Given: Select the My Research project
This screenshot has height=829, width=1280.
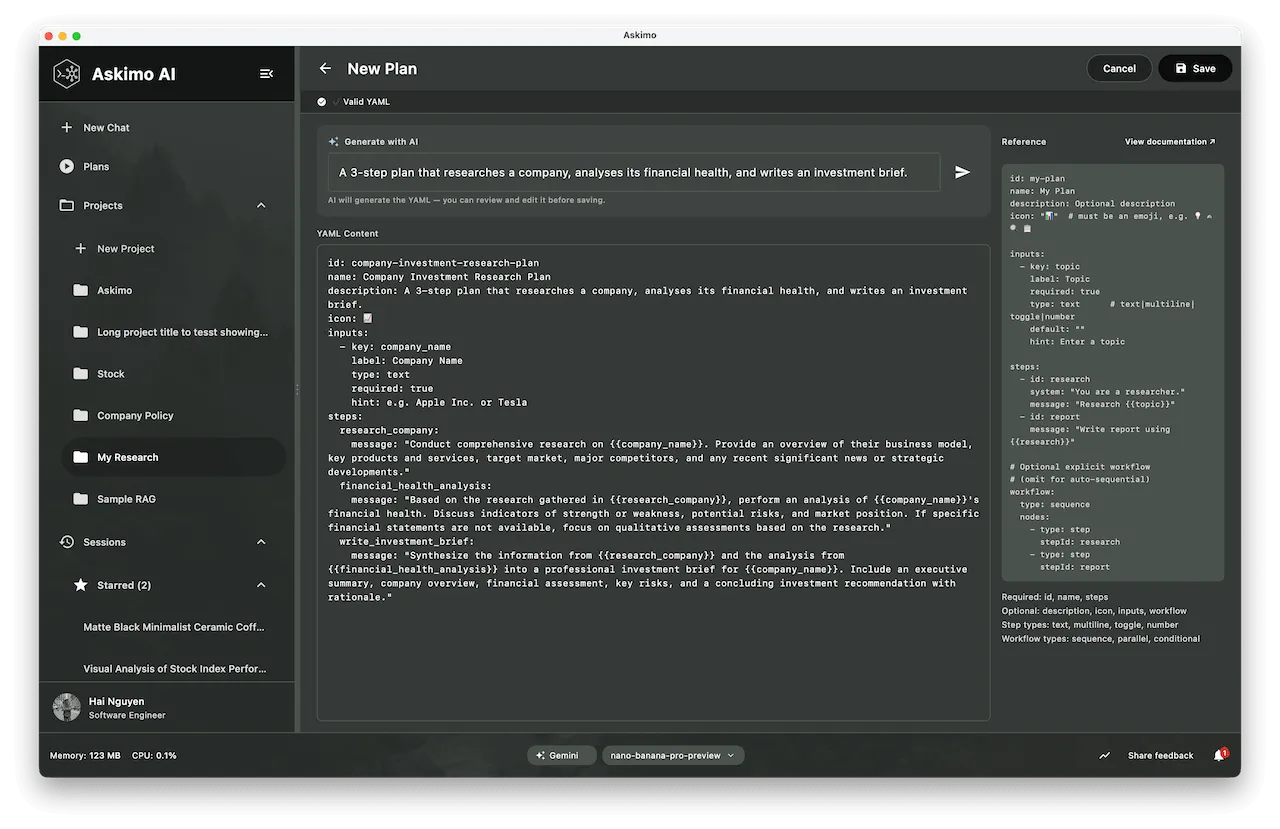Looking at the screenshot, I should click(x=174, y=458).
